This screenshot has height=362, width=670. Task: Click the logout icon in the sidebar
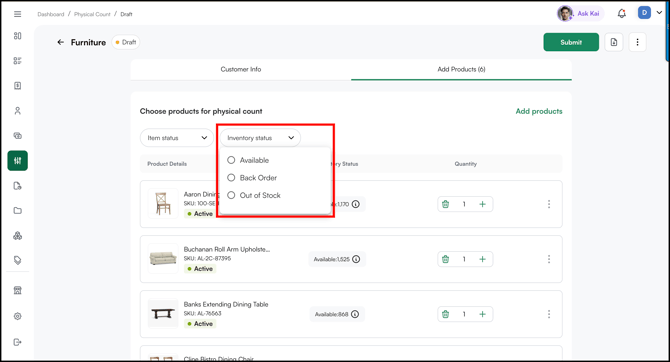(x=18, y=342)
